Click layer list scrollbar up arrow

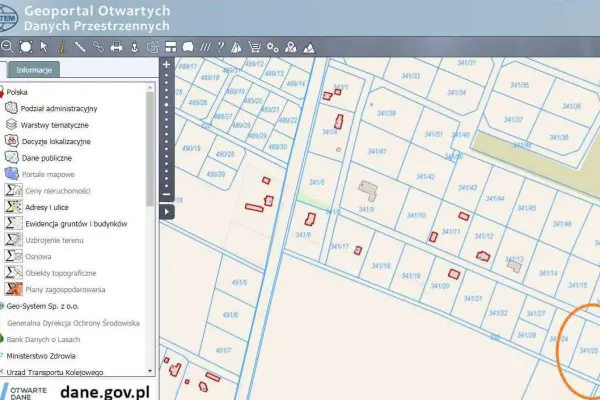150,88
